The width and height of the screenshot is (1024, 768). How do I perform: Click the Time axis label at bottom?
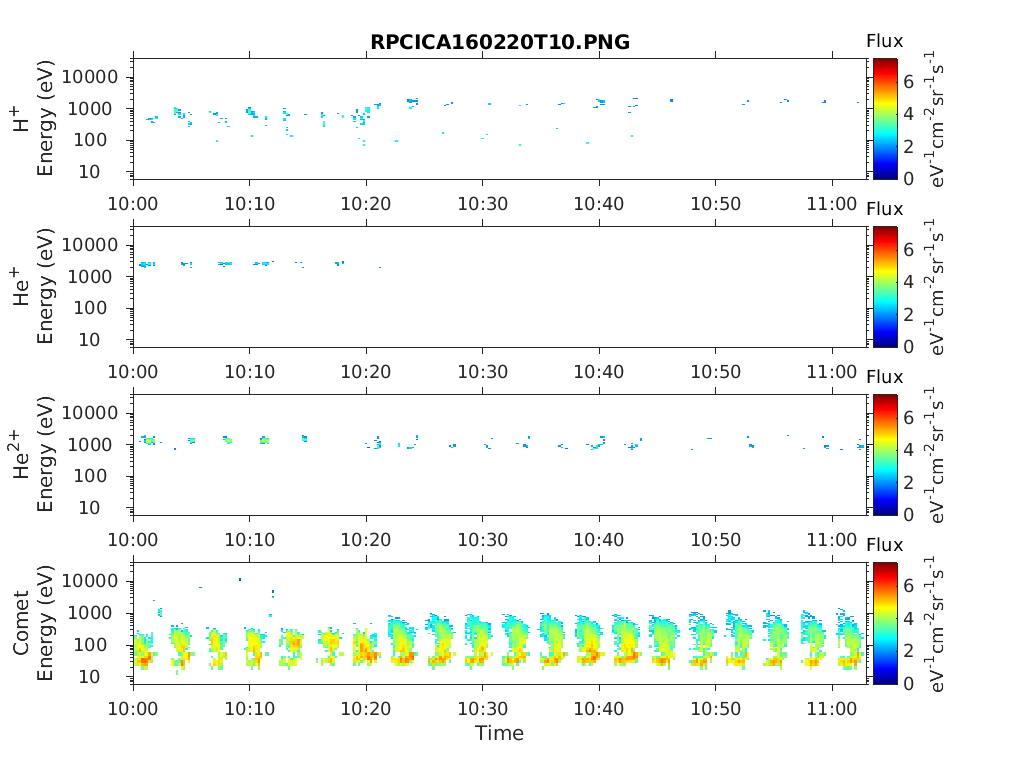(500, 733)
